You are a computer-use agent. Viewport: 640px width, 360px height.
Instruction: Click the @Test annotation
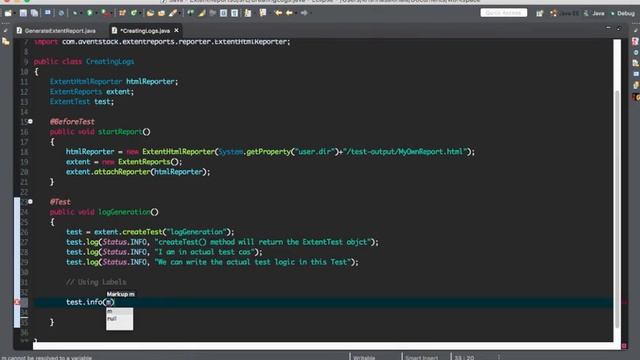[60, 202]
